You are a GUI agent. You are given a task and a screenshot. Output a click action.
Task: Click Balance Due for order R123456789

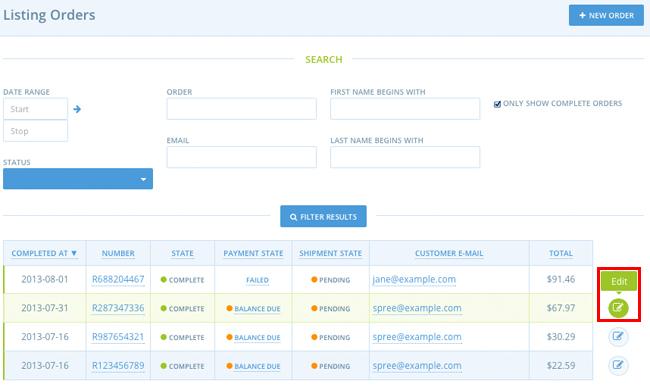pyautogui.click(x=257, y=366)
